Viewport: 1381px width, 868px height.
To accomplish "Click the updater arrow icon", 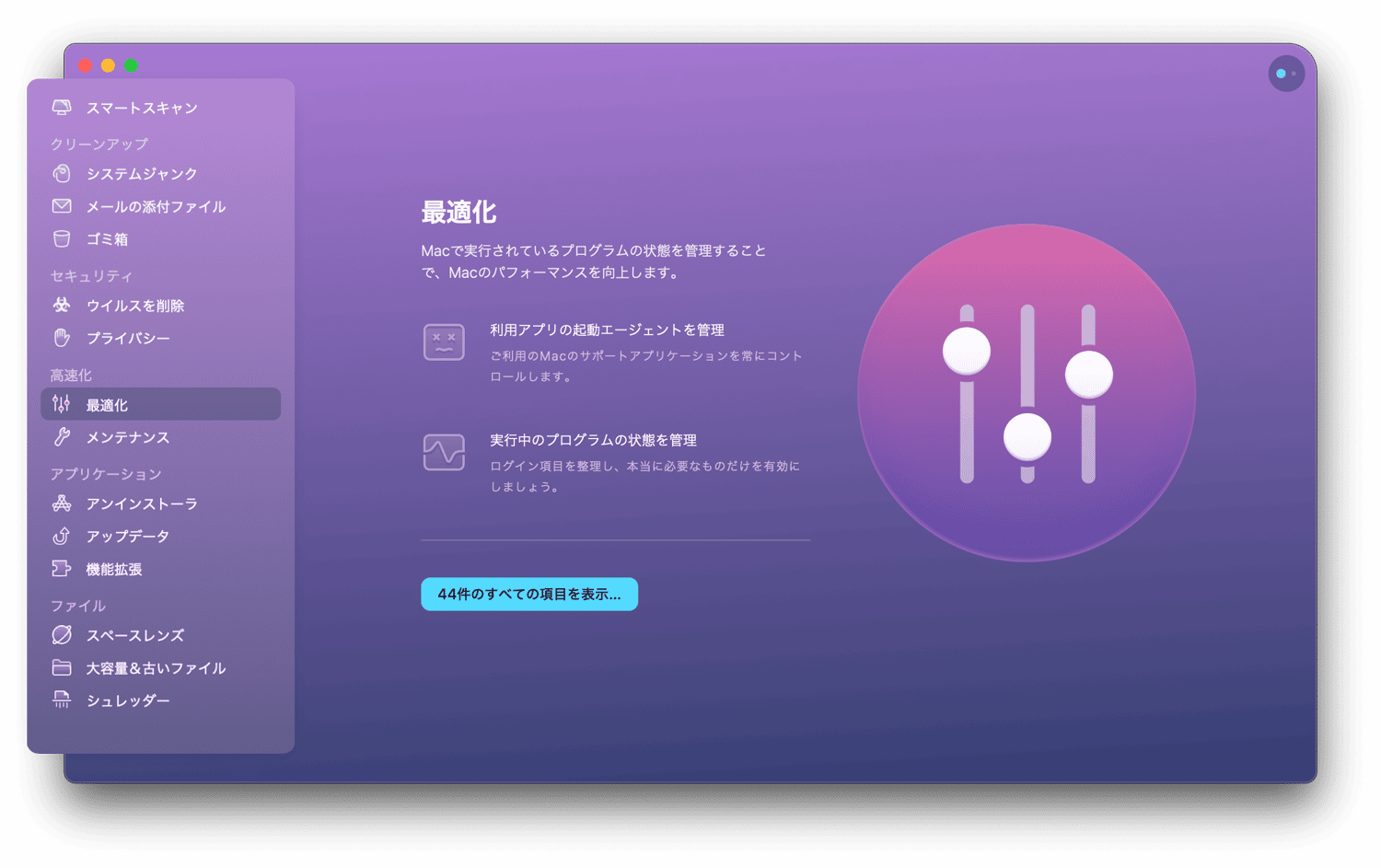I will (62, 536).
